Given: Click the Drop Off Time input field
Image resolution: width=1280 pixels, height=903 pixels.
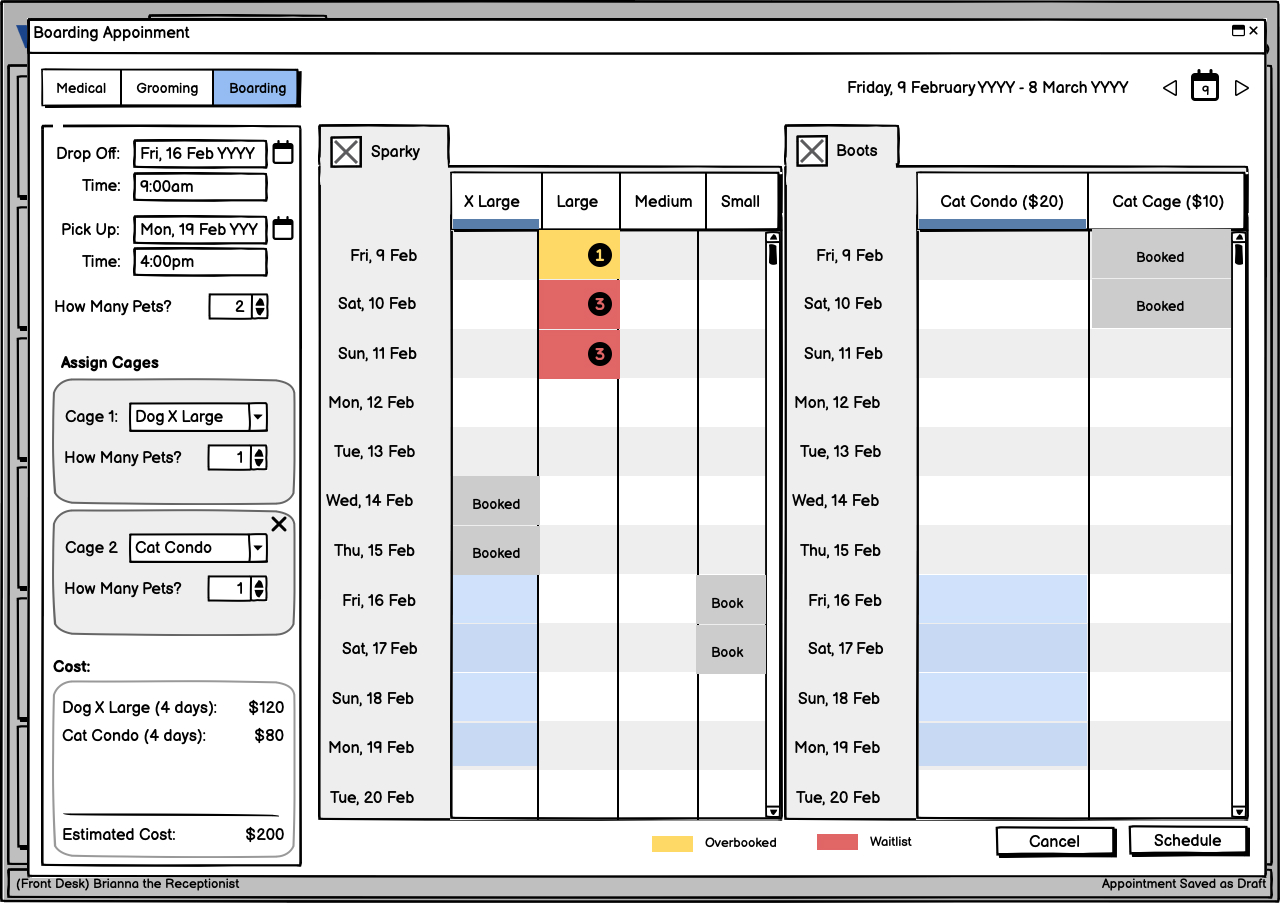Looking at the screenshot, I should 201,186.
